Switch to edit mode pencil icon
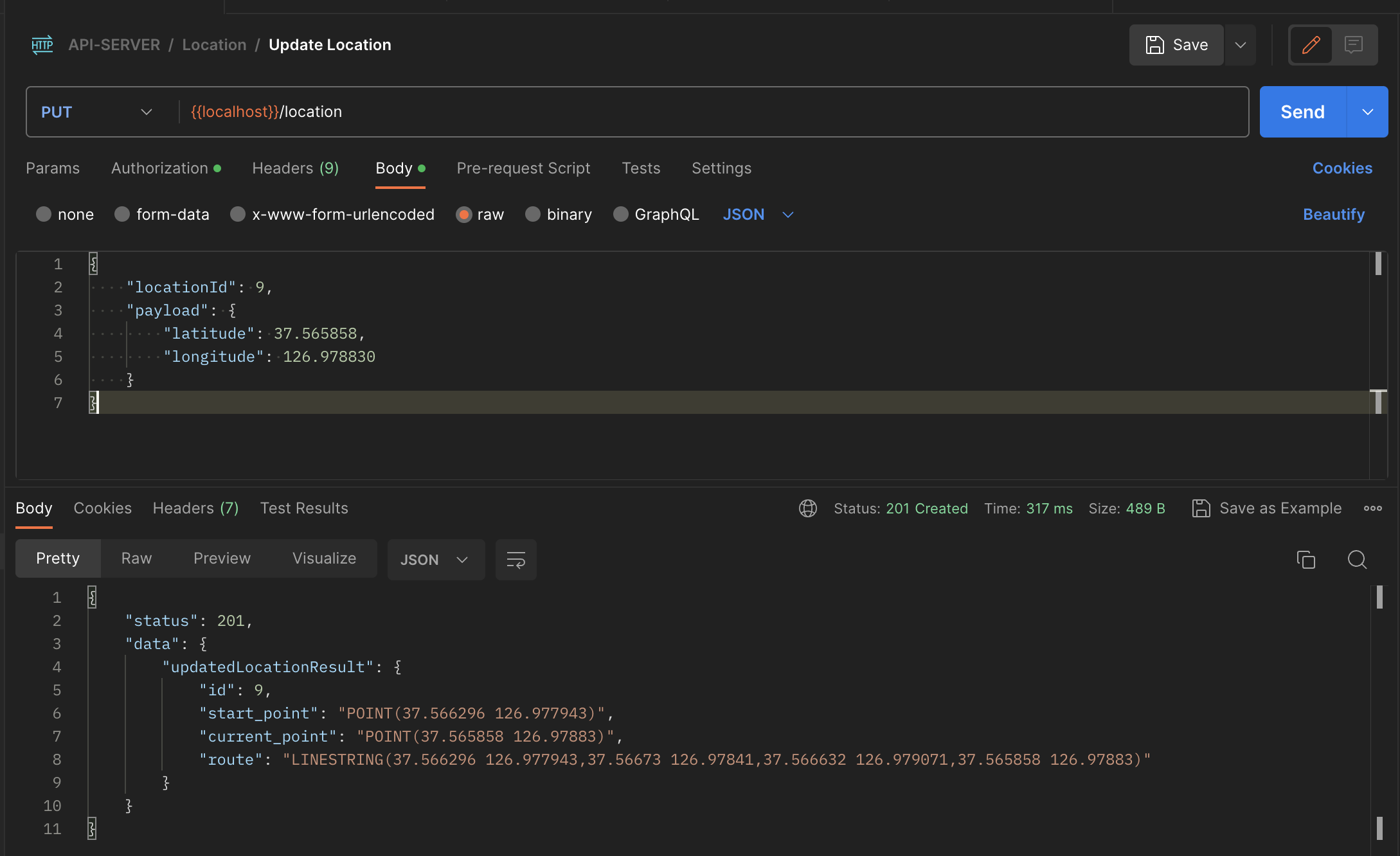 (1311, 45)
